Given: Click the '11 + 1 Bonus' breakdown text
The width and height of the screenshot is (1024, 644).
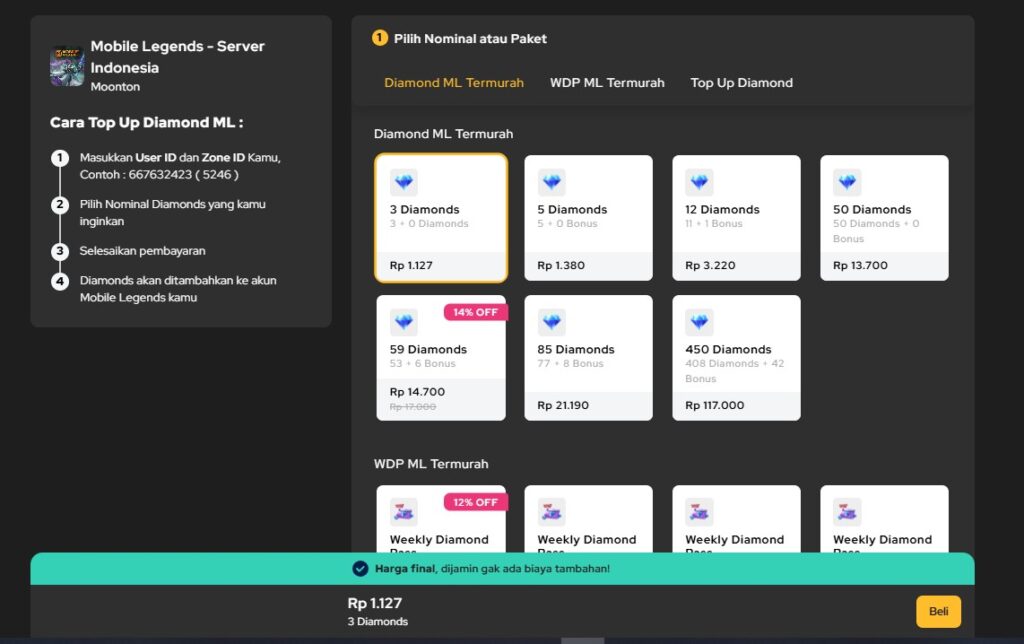Looking at the screenshot, I should (714, 223).
